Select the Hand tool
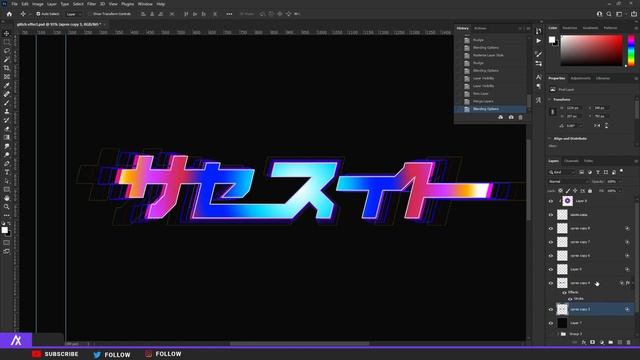640x360 pixels. click(7, 198)
